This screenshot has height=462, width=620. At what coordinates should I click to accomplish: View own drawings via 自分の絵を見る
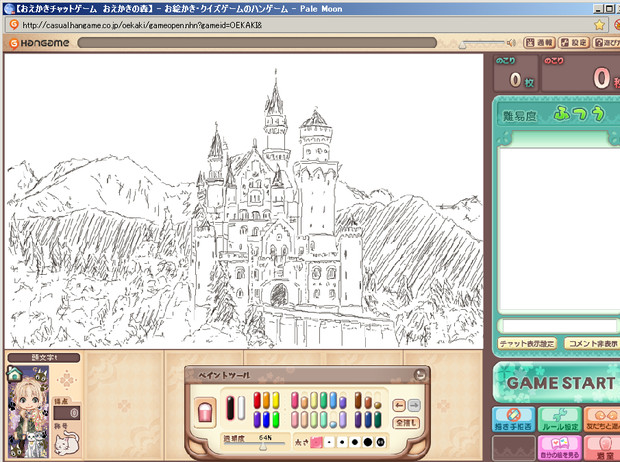click(560, 448)
